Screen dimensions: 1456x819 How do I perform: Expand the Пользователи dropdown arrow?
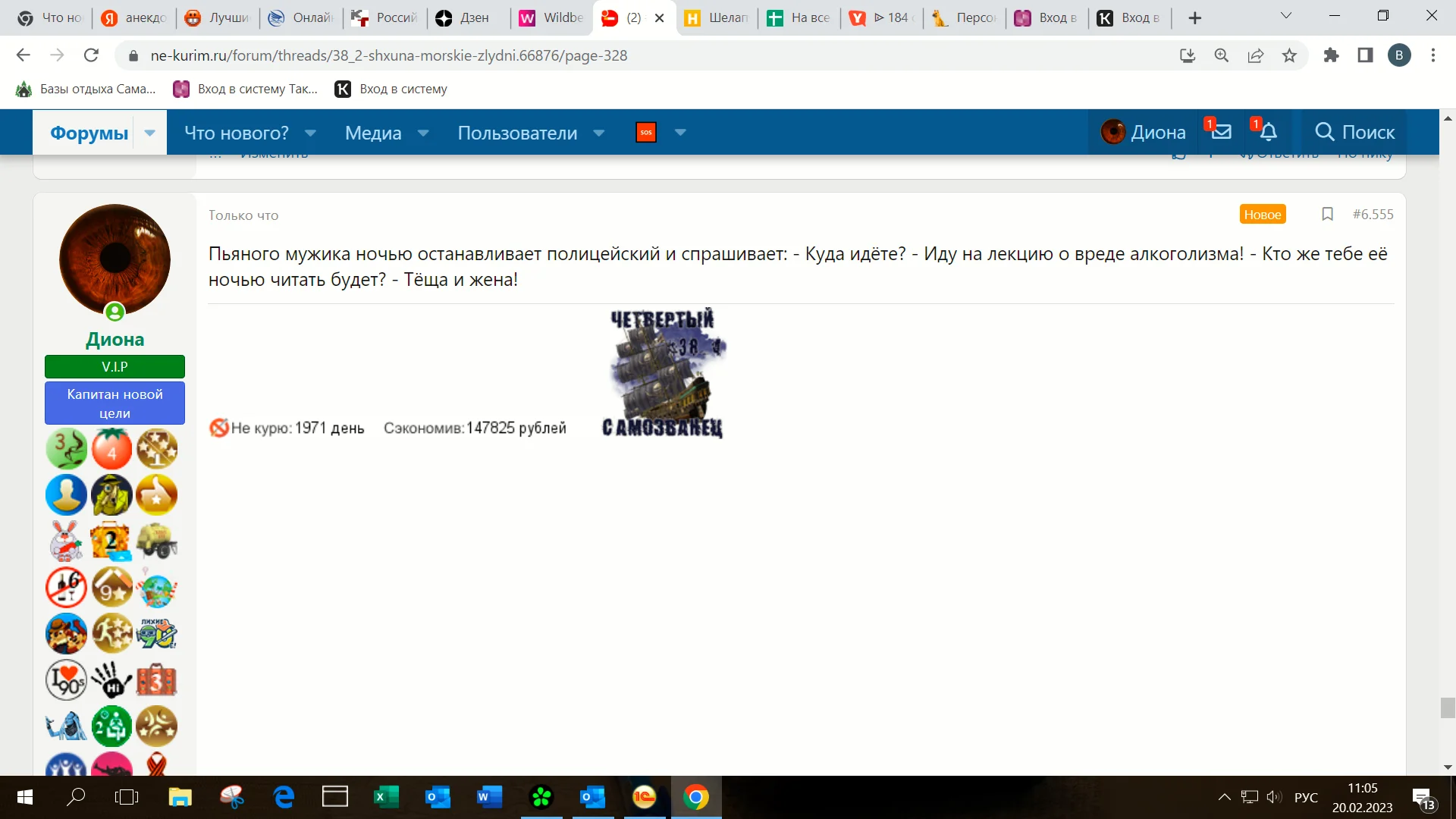coord(599,133)
